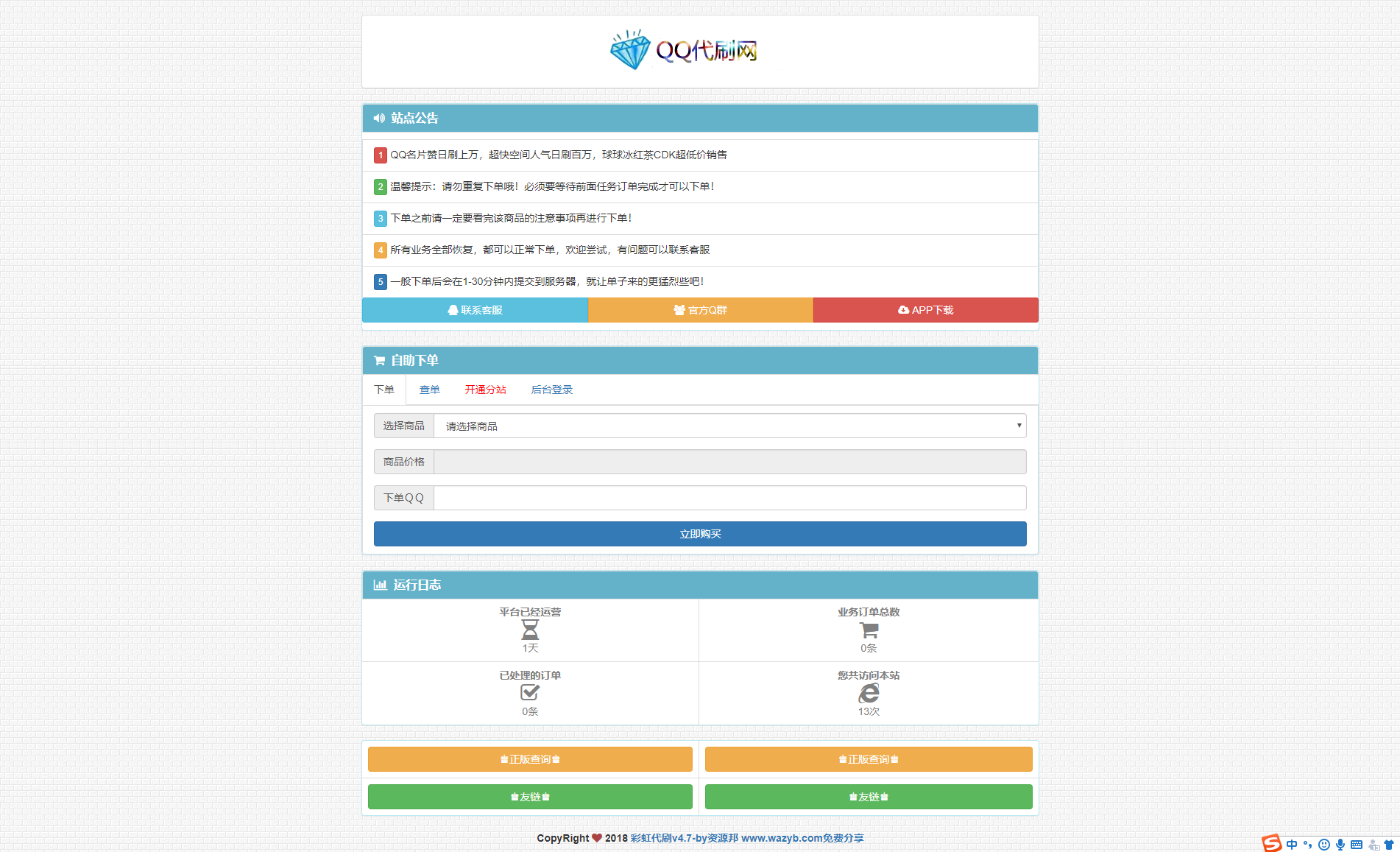Screen dimensions: 1400x852
Task: Click the Sogou input method S icon
Action: (1271, 844)
